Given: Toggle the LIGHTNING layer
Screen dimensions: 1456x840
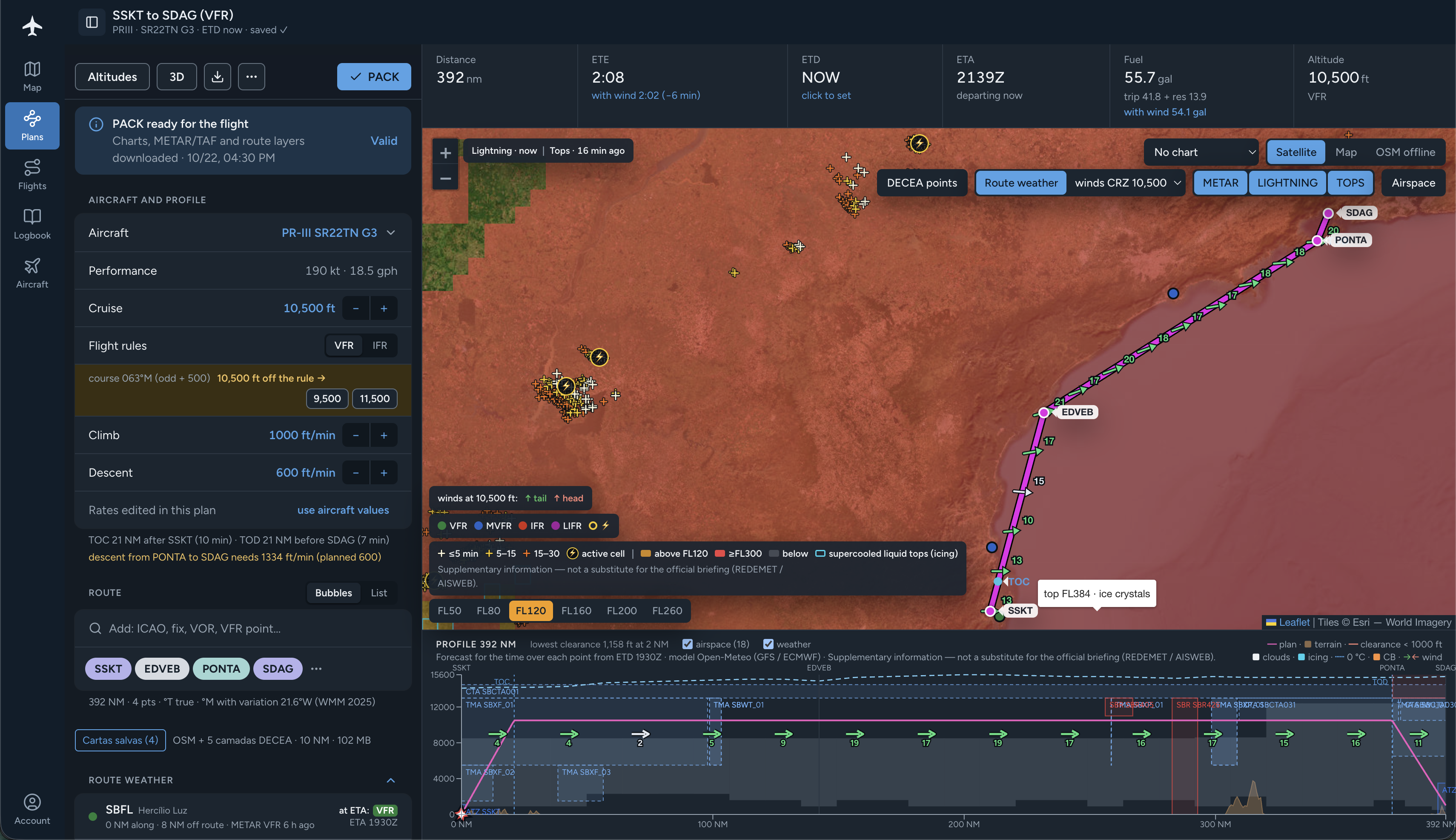Looking at the screenshot, I should [x=1287, y=183].
